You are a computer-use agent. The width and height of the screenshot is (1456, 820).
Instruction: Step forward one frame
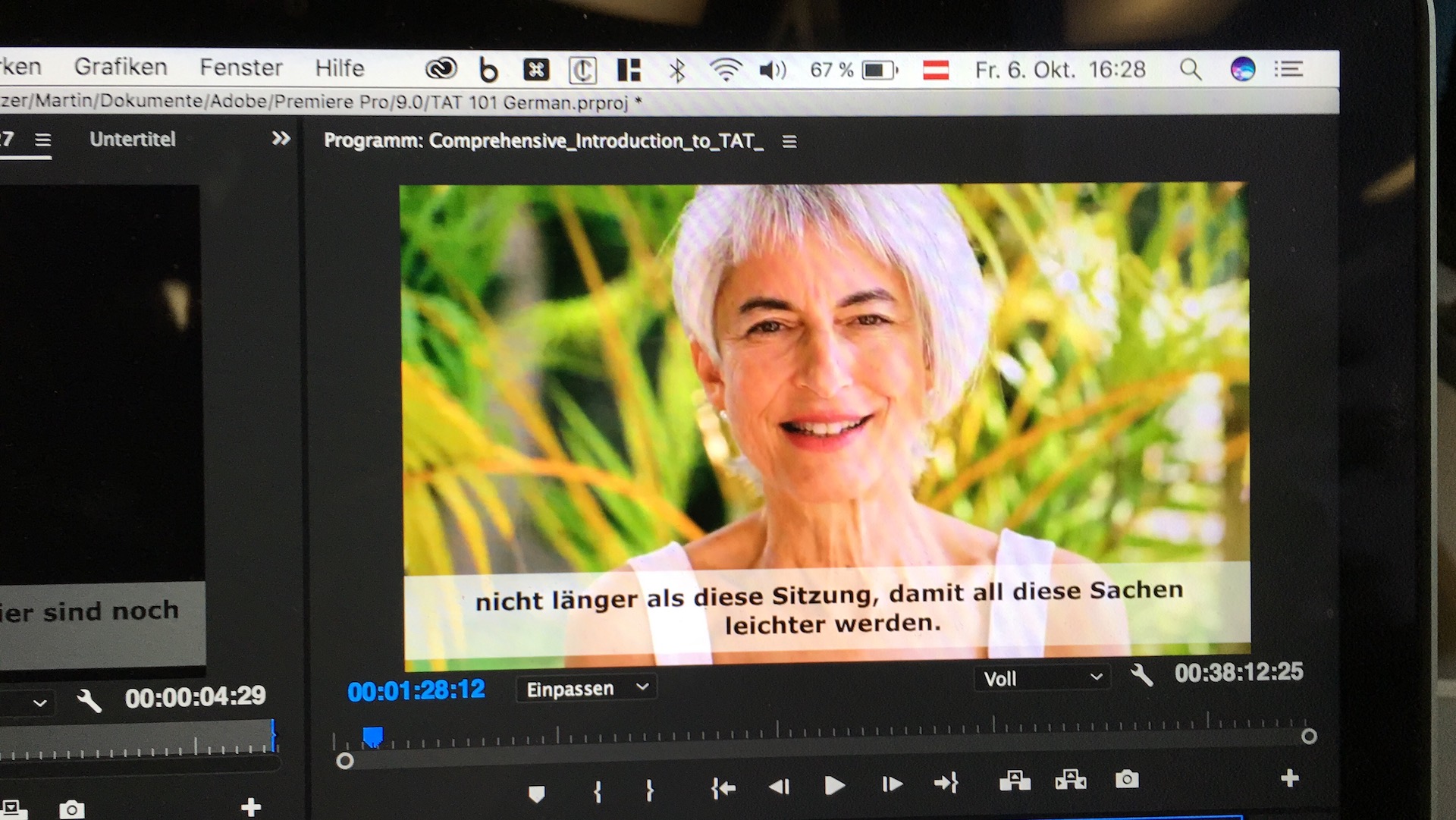click(x=892, y=784)
